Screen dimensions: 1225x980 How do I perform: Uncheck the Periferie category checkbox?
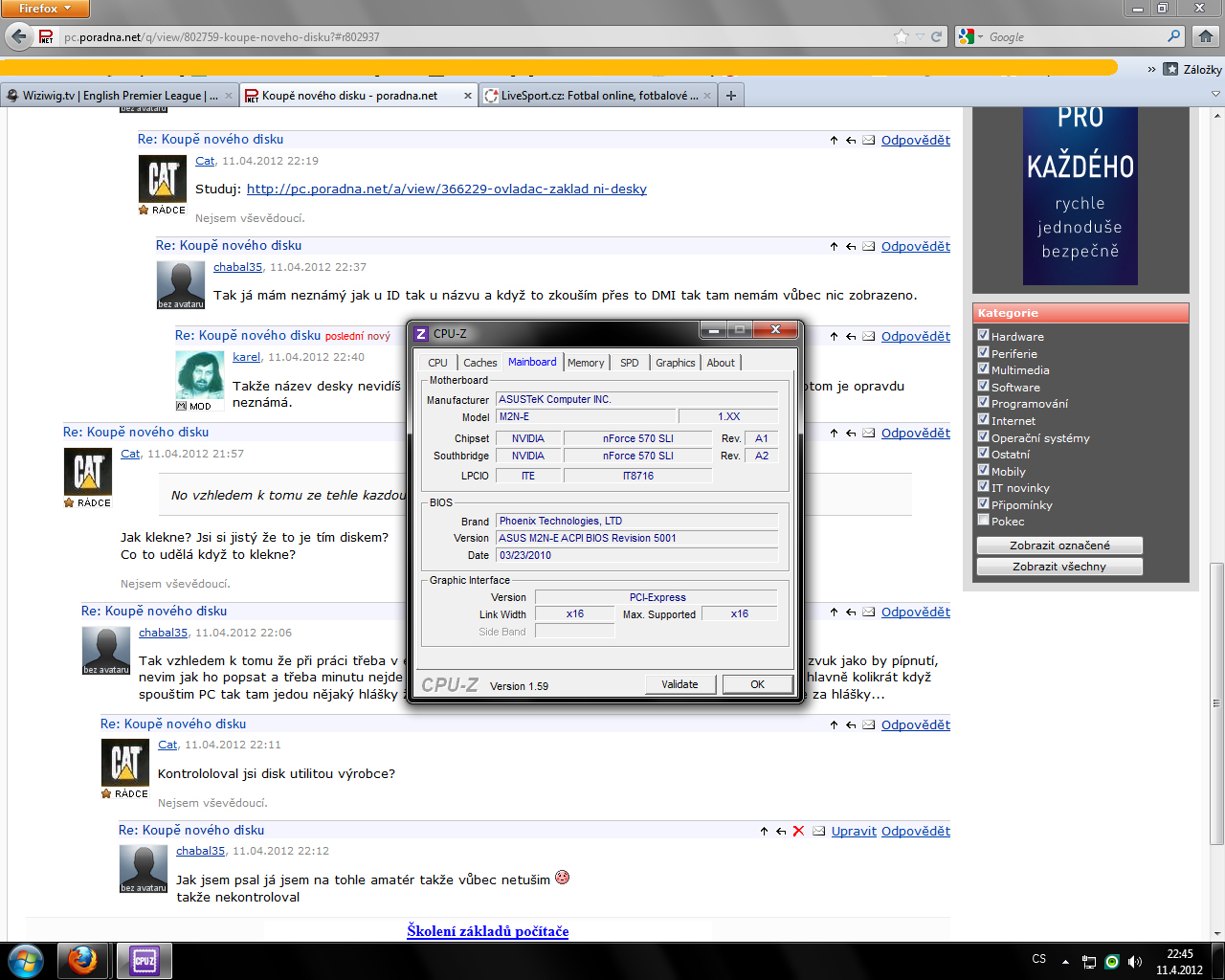pos(983,352)
